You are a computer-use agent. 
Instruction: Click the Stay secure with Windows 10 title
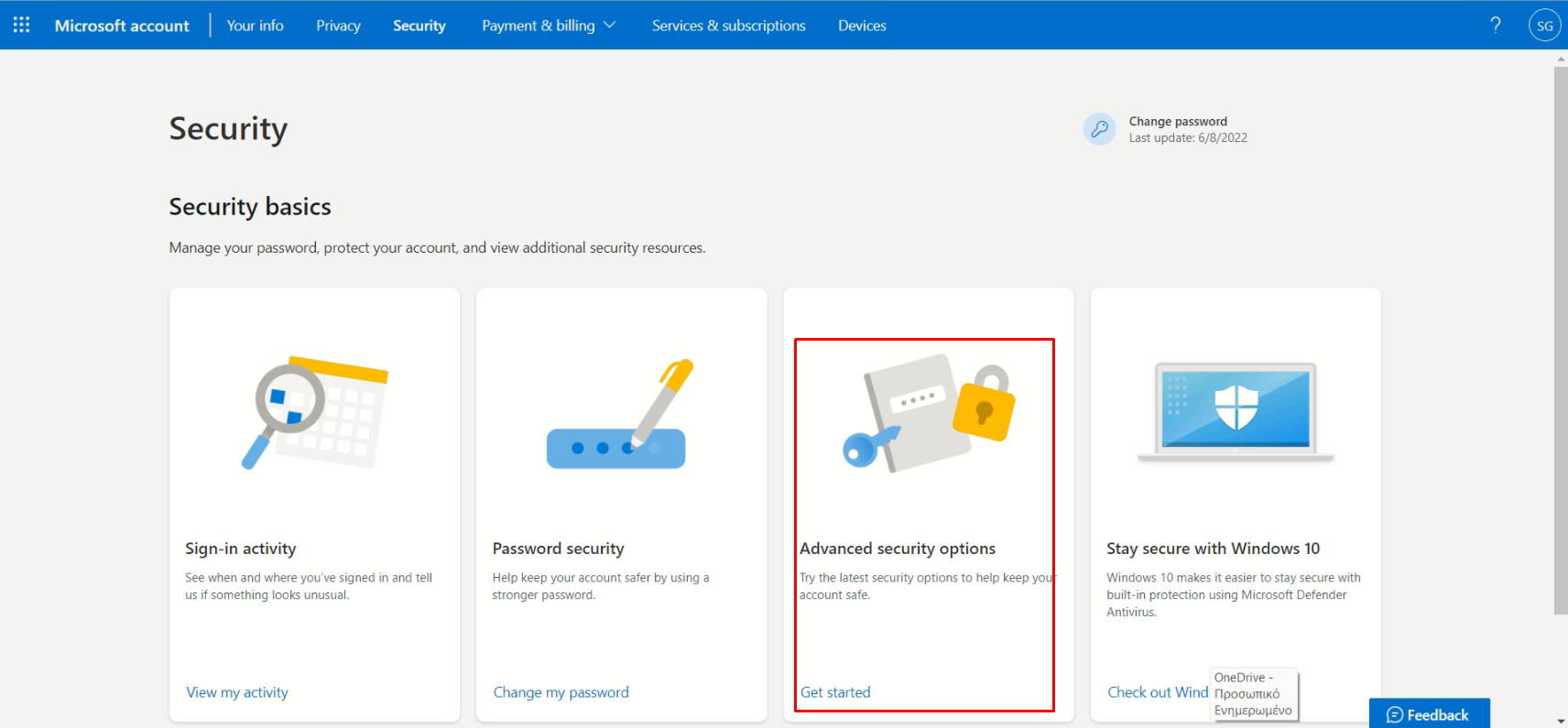click(1214, 549)
